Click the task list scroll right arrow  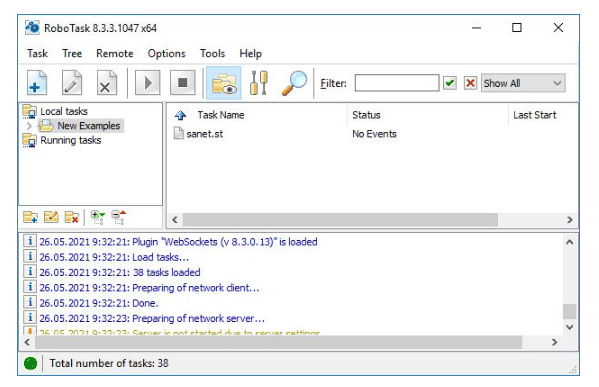pyautogui.click(x=570, y=220)
